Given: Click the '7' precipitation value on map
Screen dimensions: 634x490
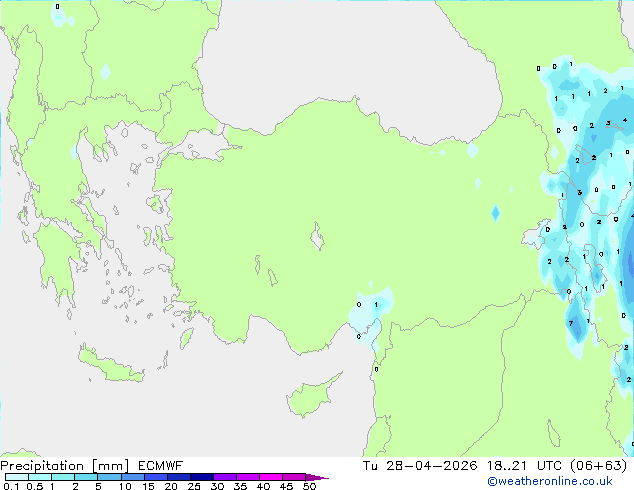Looking at the screenshot, I should 571,323.
